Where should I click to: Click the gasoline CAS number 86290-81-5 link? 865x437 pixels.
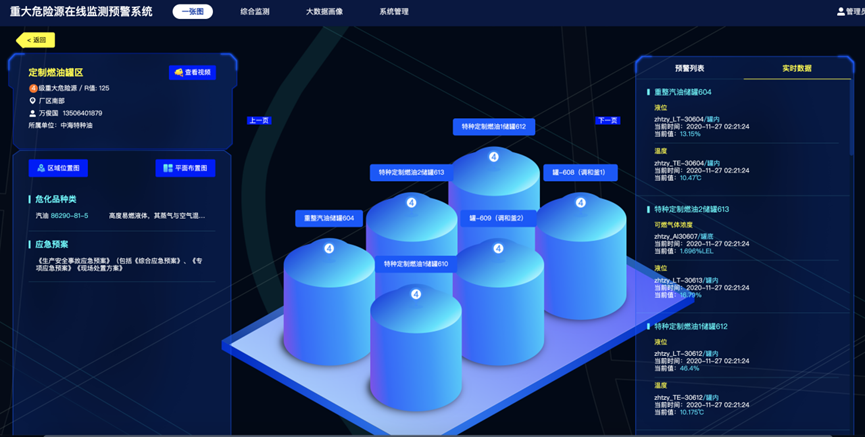[x=70, y=215]
